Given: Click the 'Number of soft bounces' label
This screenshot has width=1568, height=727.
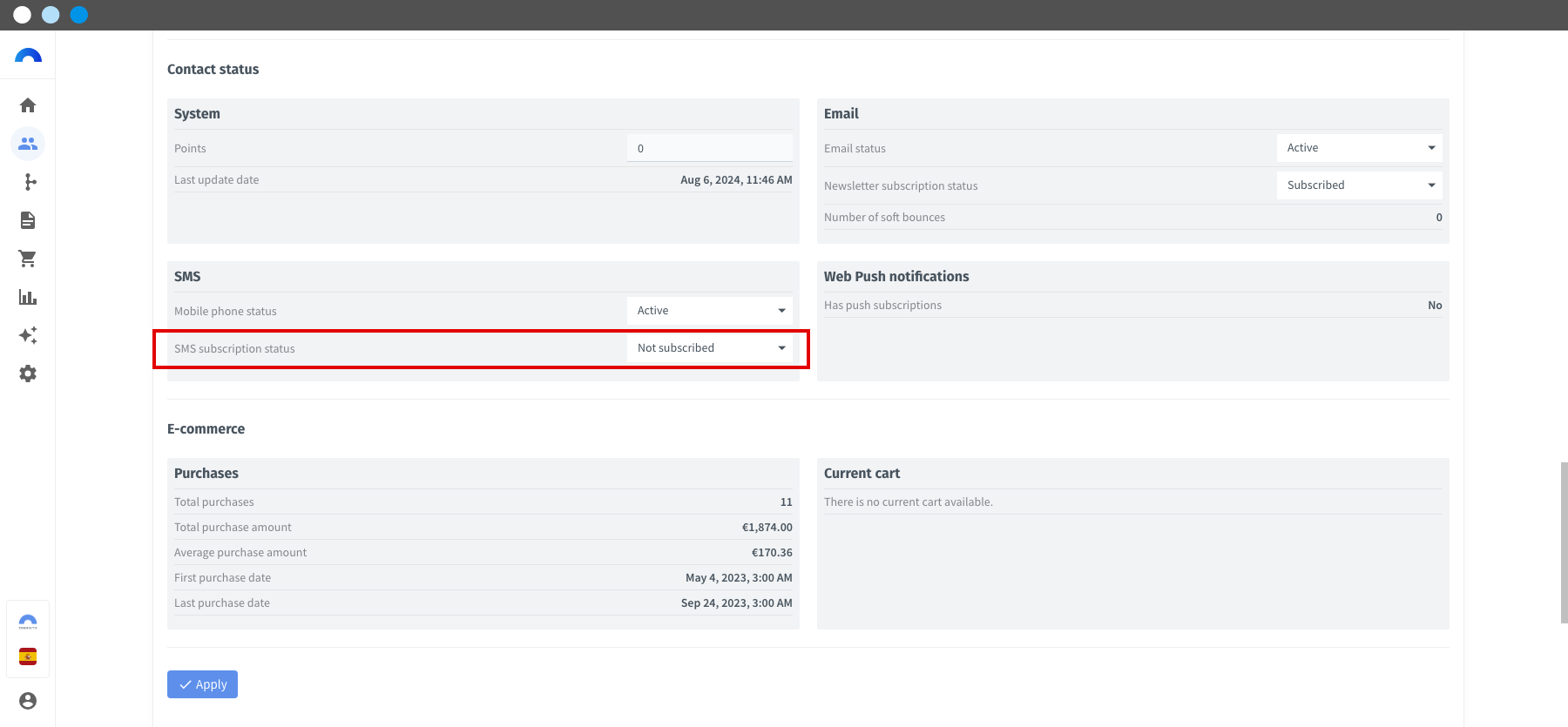Looking at the screenshot, I should point(884,218).
